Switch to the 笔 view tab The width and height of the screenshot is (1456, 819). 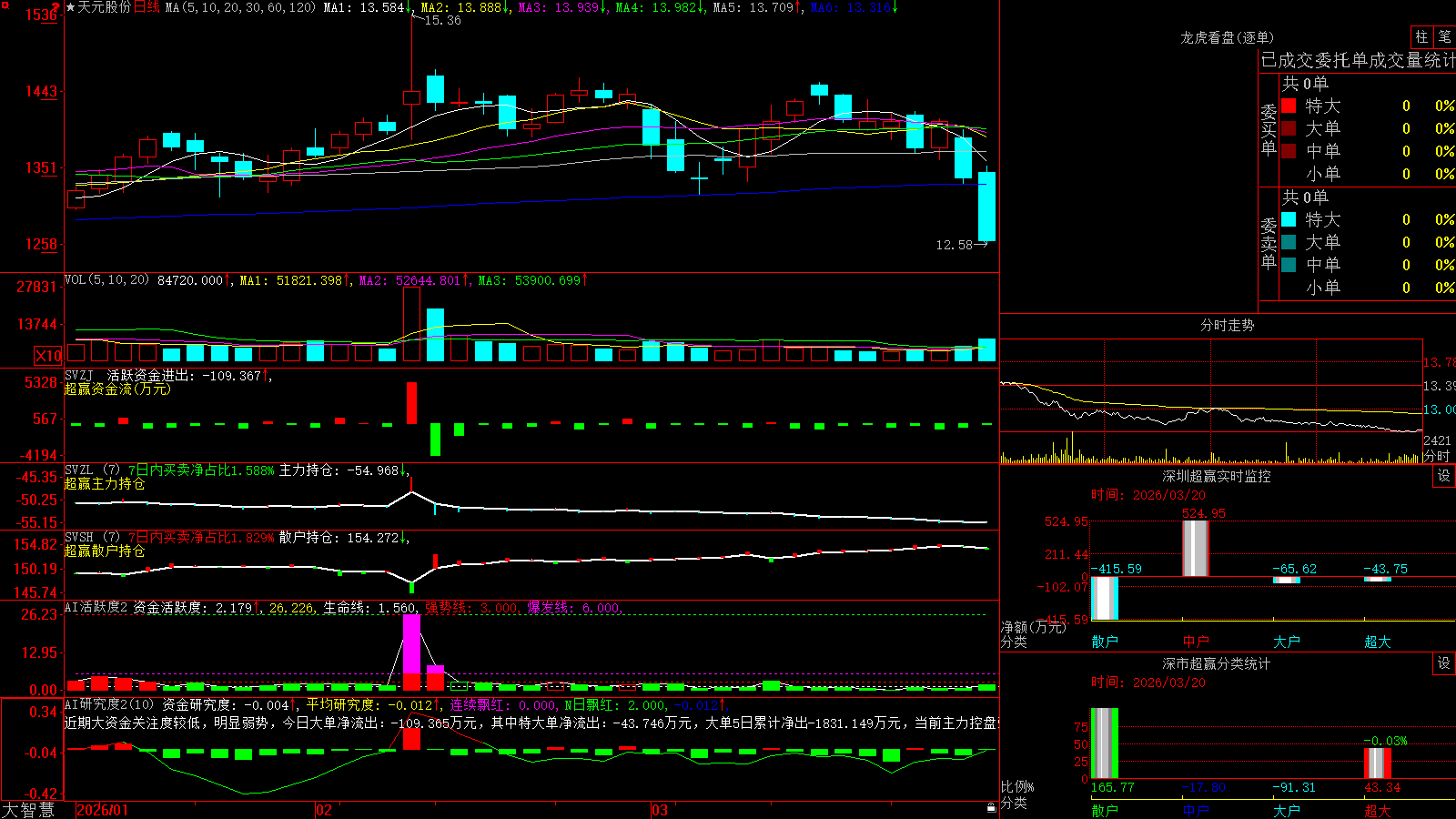pos(1444,36)
